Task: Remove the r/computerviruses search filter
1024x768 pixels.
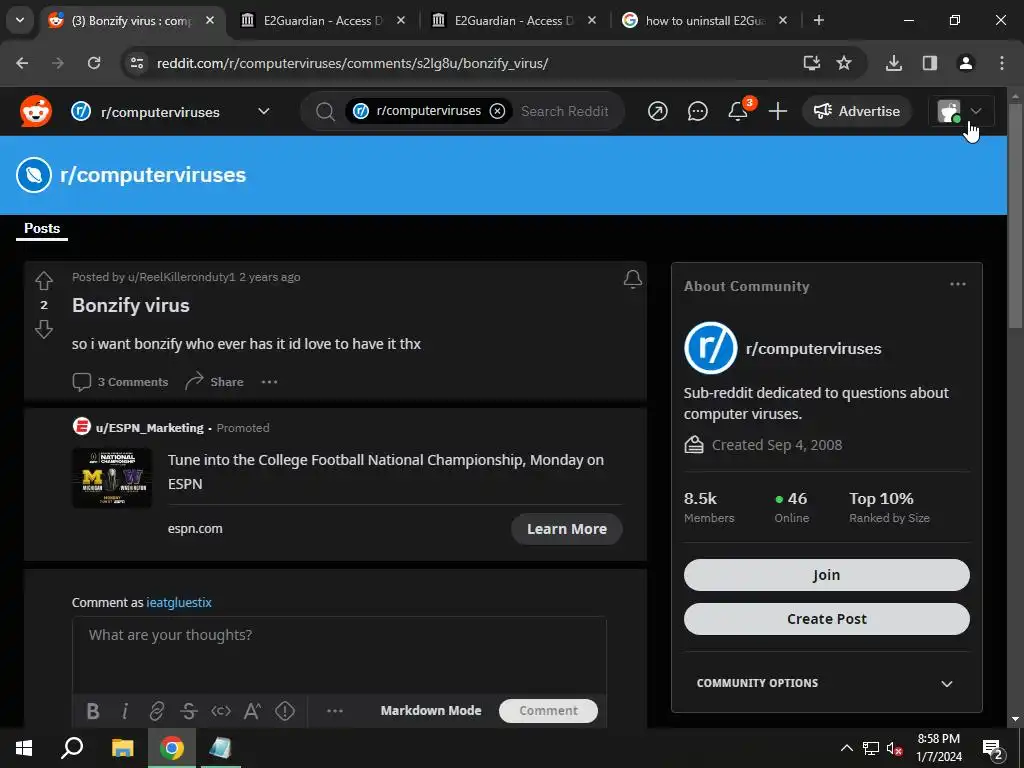Action: [x=497, y=111]
